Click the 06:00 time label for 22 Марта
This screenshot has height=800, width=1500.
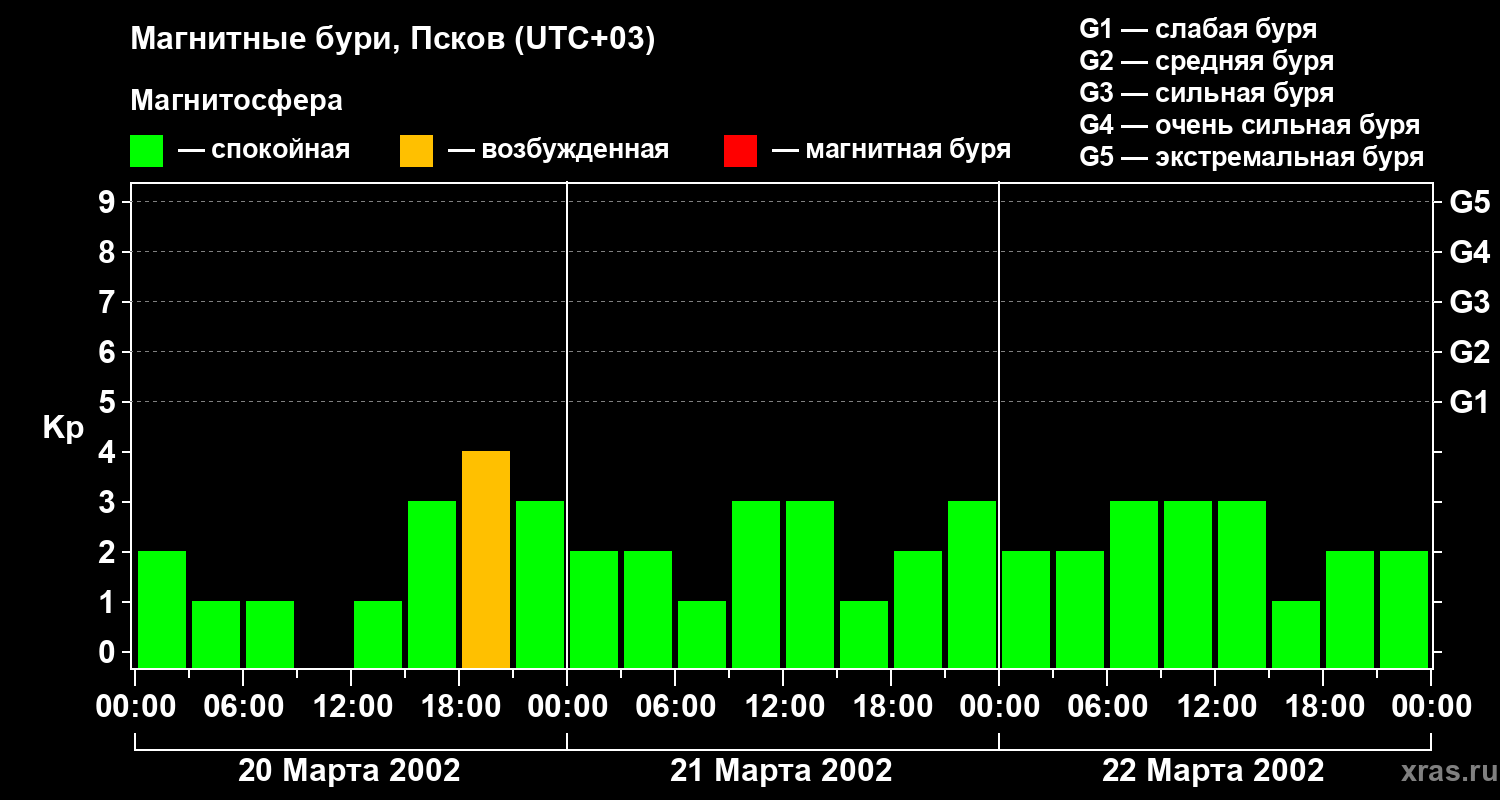[x=1107, y=707]
